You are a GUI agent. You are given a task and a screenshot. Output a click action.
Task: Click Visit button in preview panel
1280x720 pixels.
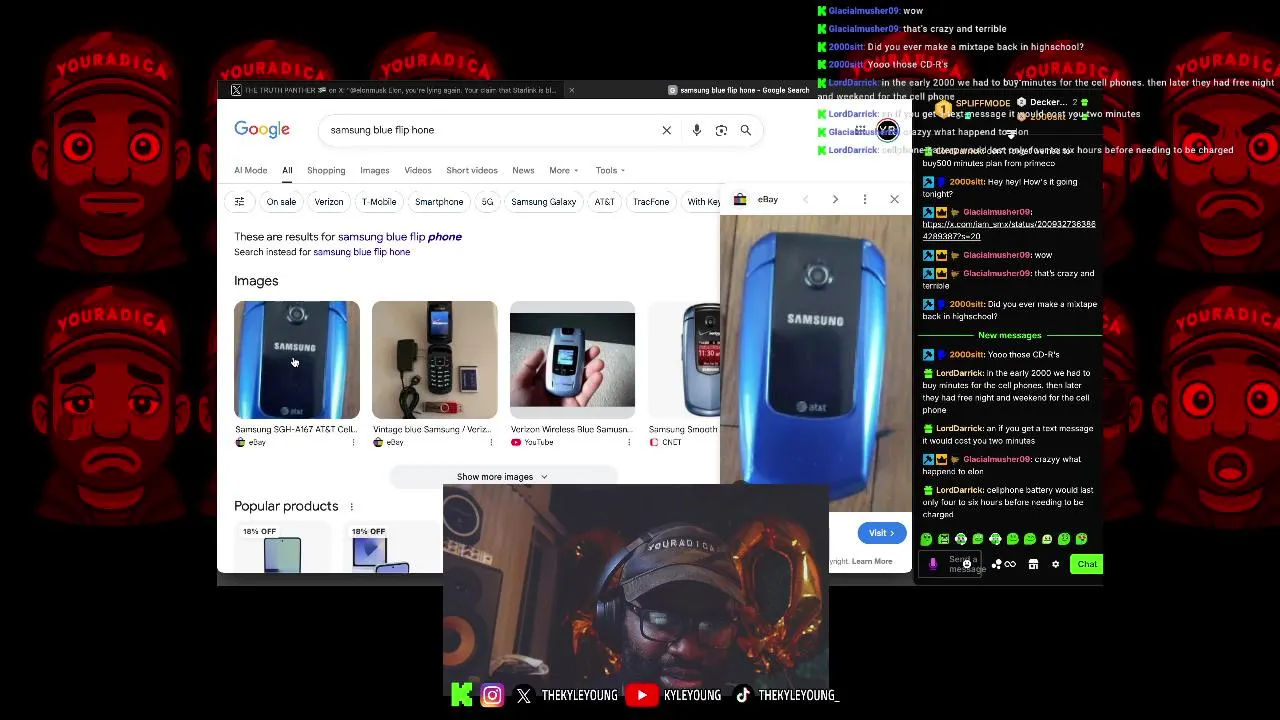pos(882,533)
